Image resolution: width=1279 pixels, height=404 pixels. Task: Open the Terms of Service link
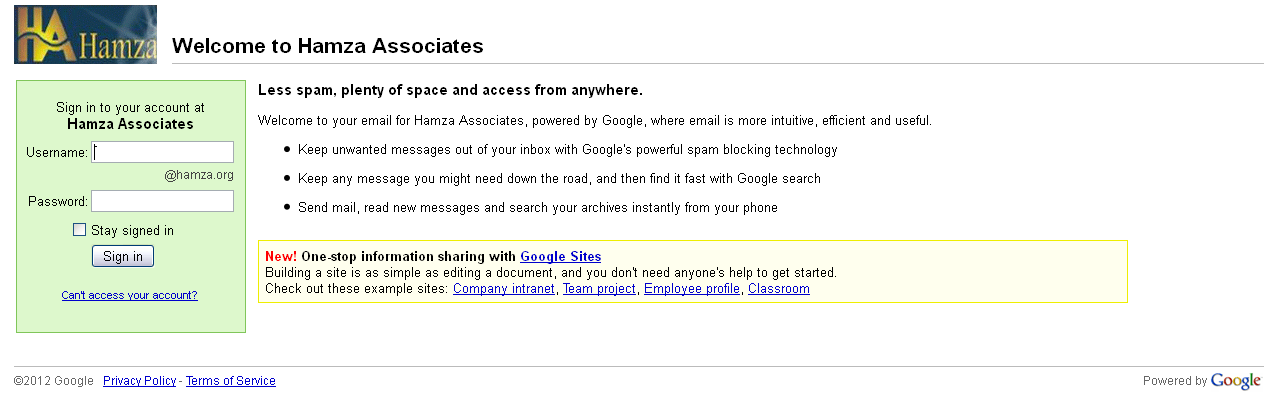point(231,381)
